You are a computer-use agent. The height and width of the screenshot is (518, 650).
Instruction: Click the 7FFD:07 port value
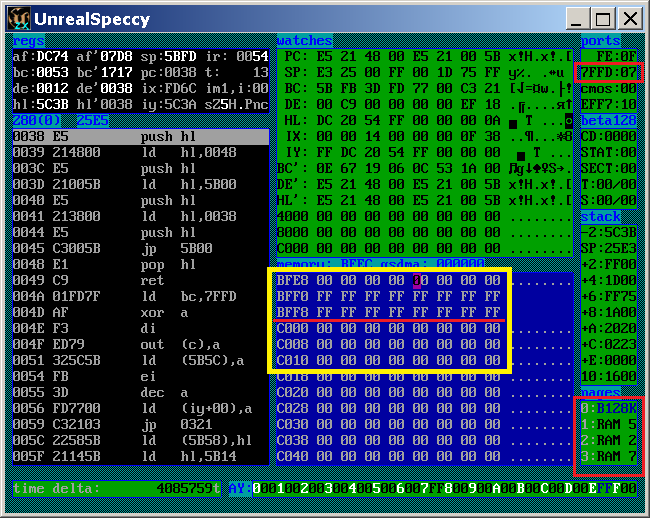click(608, 73)
